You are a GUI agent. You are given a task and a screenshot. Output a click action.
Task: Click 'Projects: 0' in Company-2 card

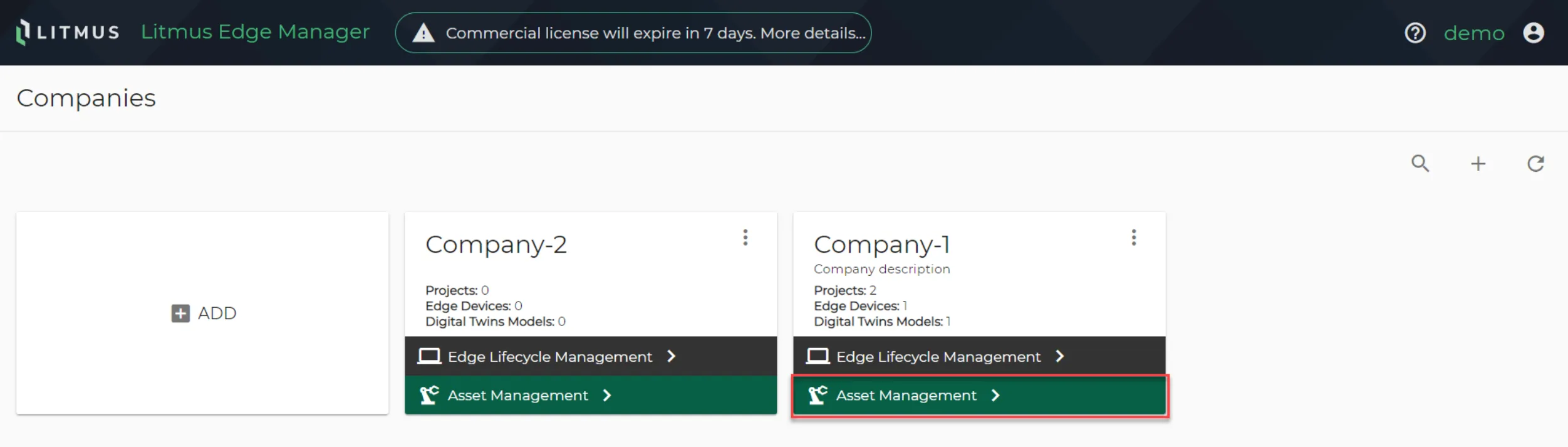click(457, 290)
